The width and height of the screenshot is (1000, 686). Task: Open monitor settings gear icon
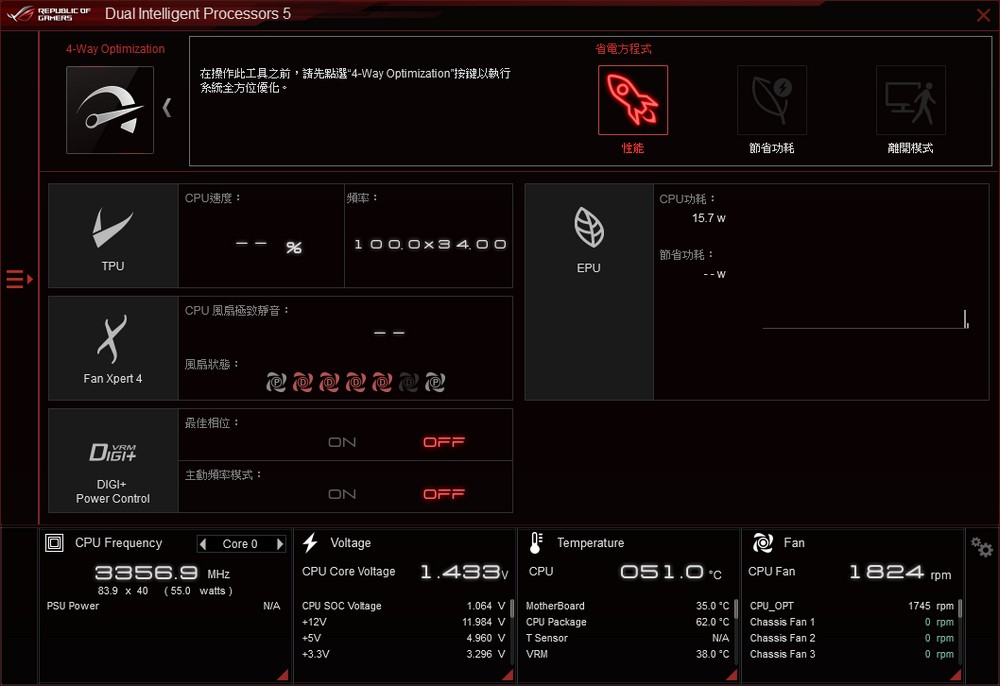[x=982, y=547]
